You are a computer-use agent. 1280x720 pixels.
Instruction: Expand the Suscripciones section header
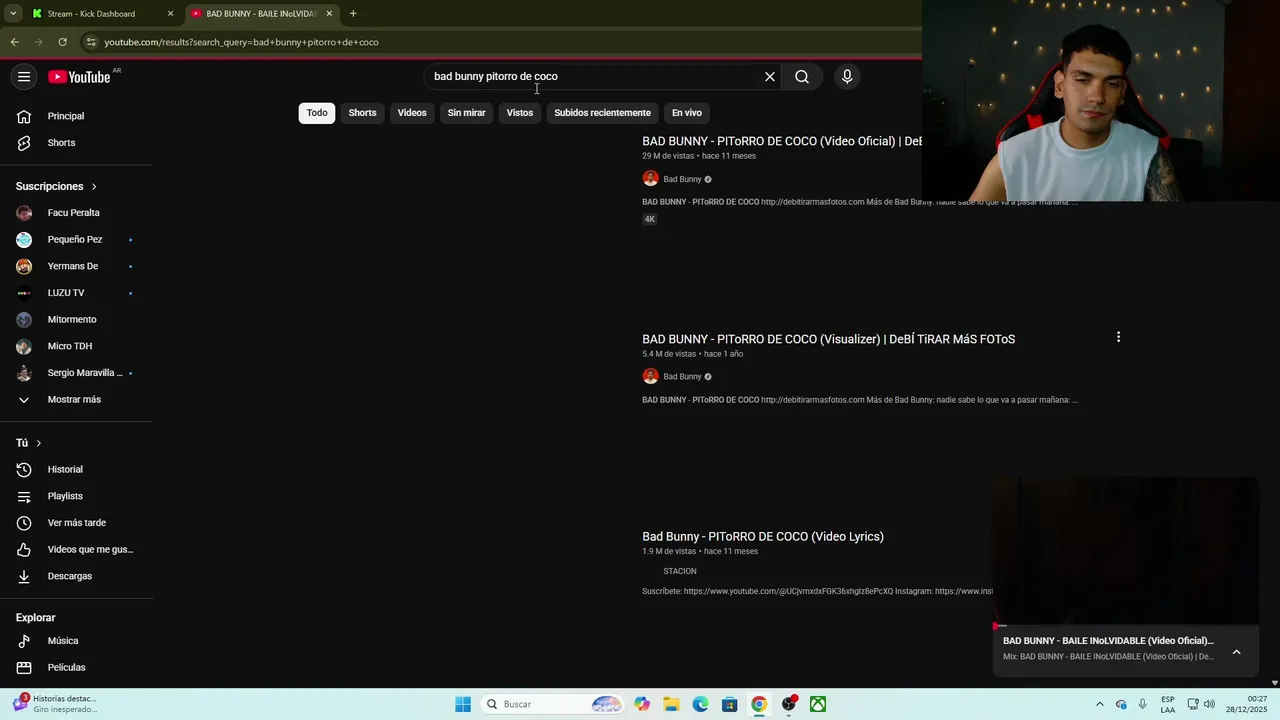click(57, 187)
